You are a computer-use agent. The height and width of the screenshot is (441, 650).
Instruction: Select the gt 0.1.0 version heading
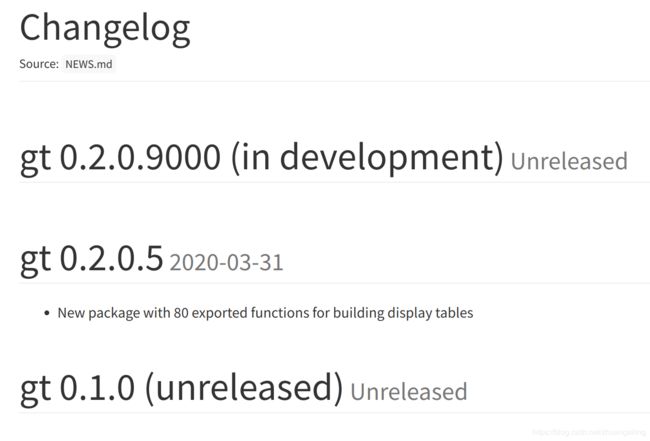coord(77,388)
